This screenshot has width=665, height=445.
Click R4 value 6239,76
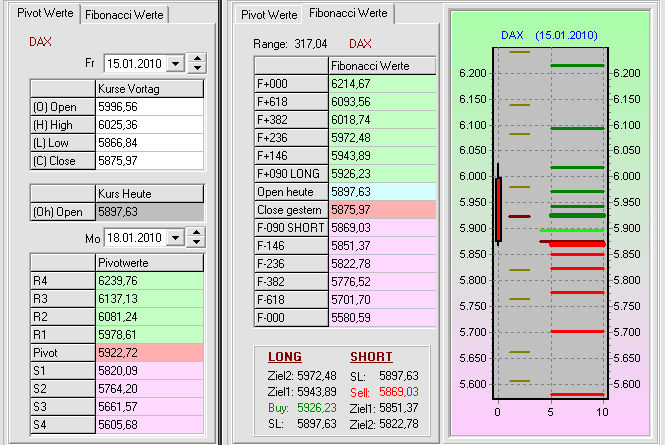(x=149, y=281)
